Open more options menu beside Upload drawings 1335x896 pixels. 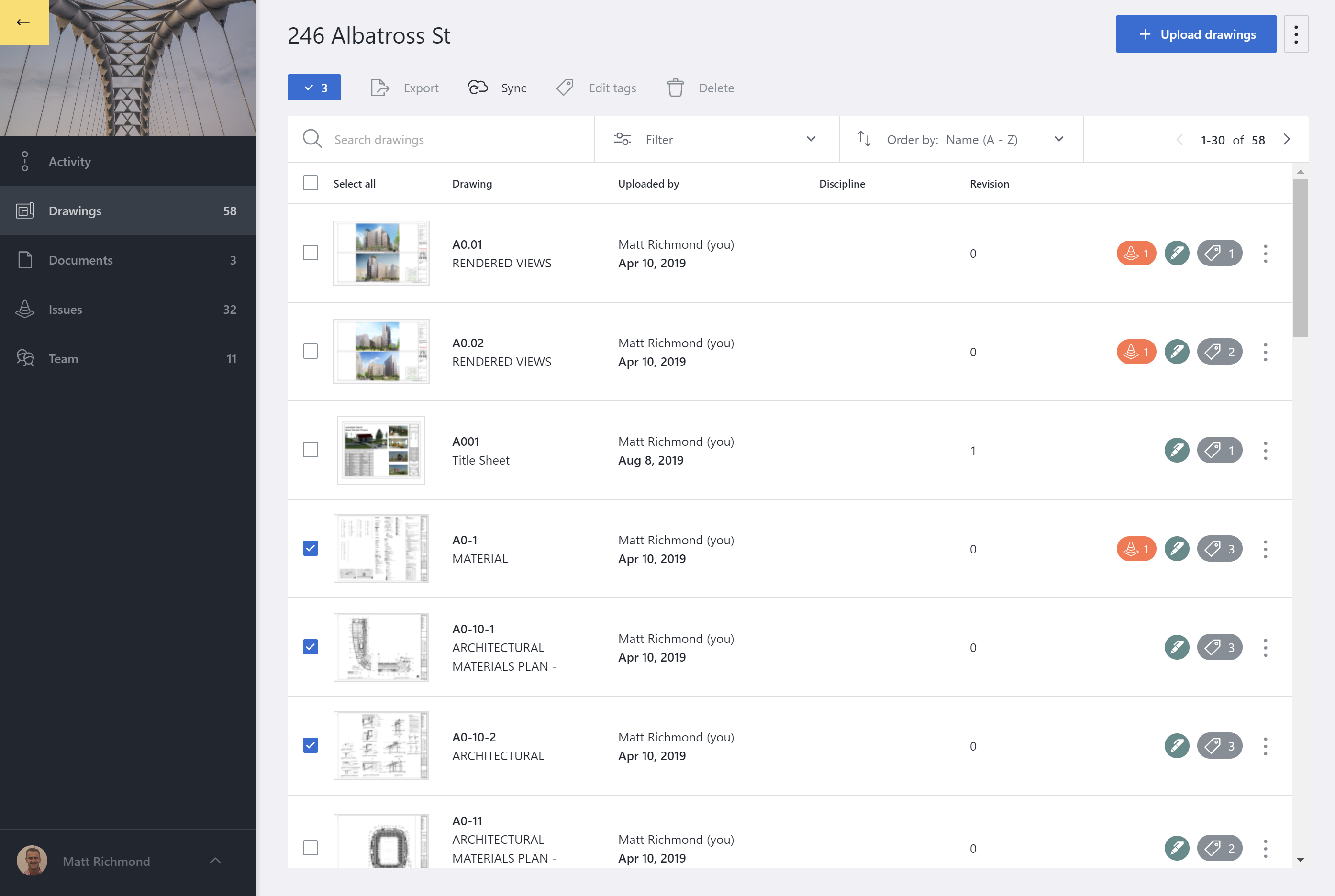(1296, 34)
